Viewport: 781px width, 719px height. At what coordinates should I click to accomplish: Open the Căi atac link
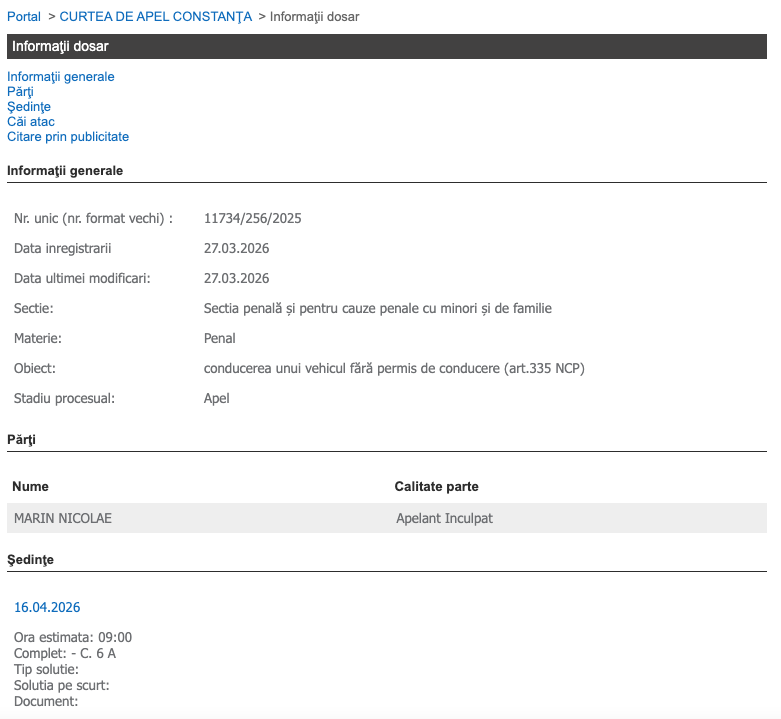pos(31,122)
